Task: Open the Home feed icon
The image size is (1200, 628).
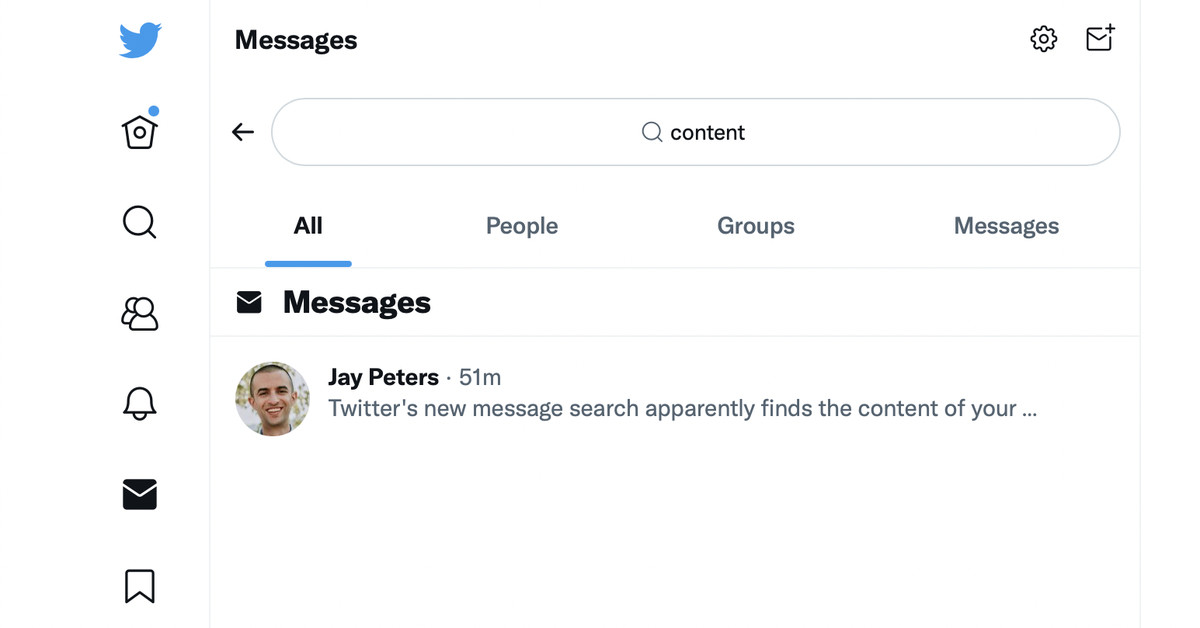Action: pyautogui.click(x=140, y=129)
